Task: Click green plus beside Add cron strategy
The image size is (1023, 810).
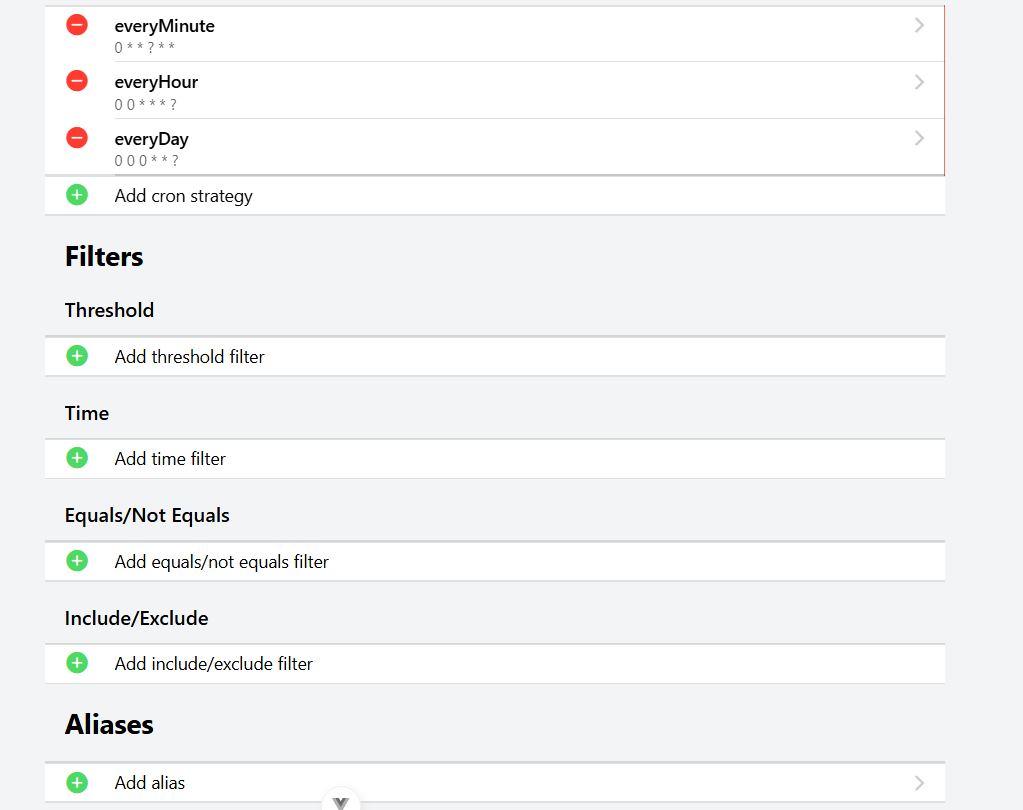Action: pyautogui.click(x=77, y=195)
